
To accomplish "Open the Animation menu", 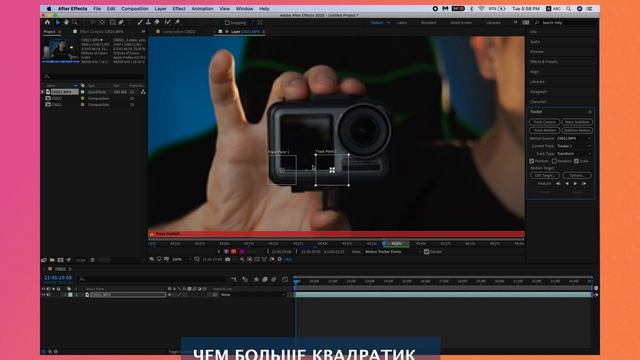I will (202, 9).
